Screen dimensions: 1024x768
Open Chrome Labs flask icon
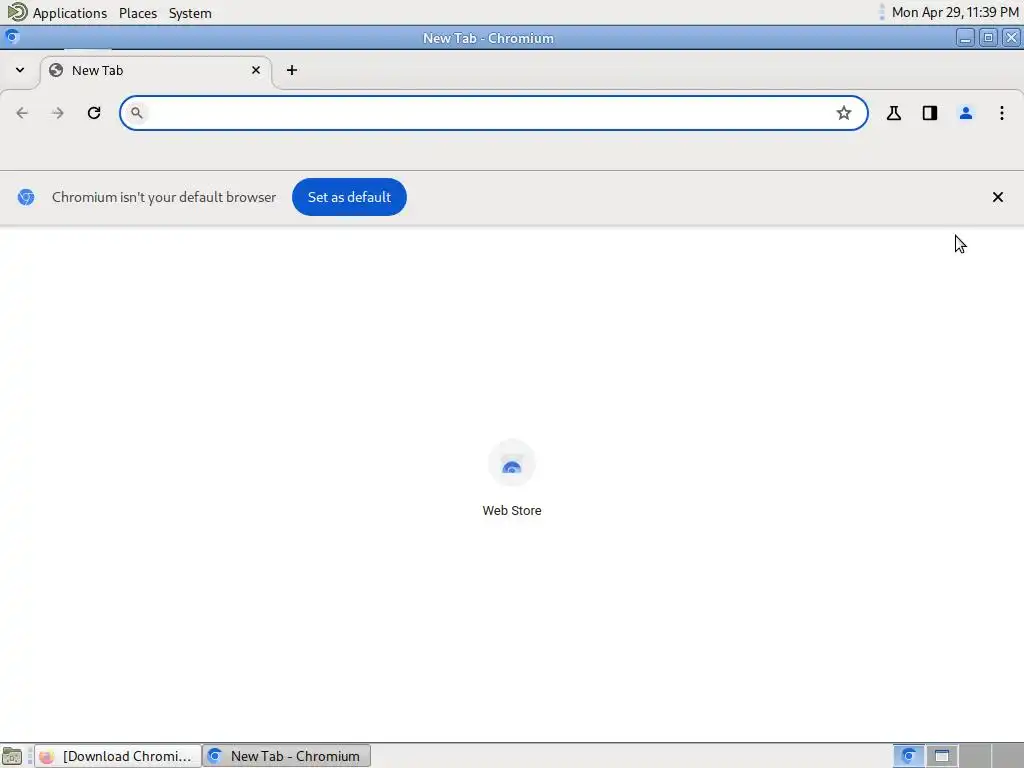pyautogui.click(x=894, y=113)
